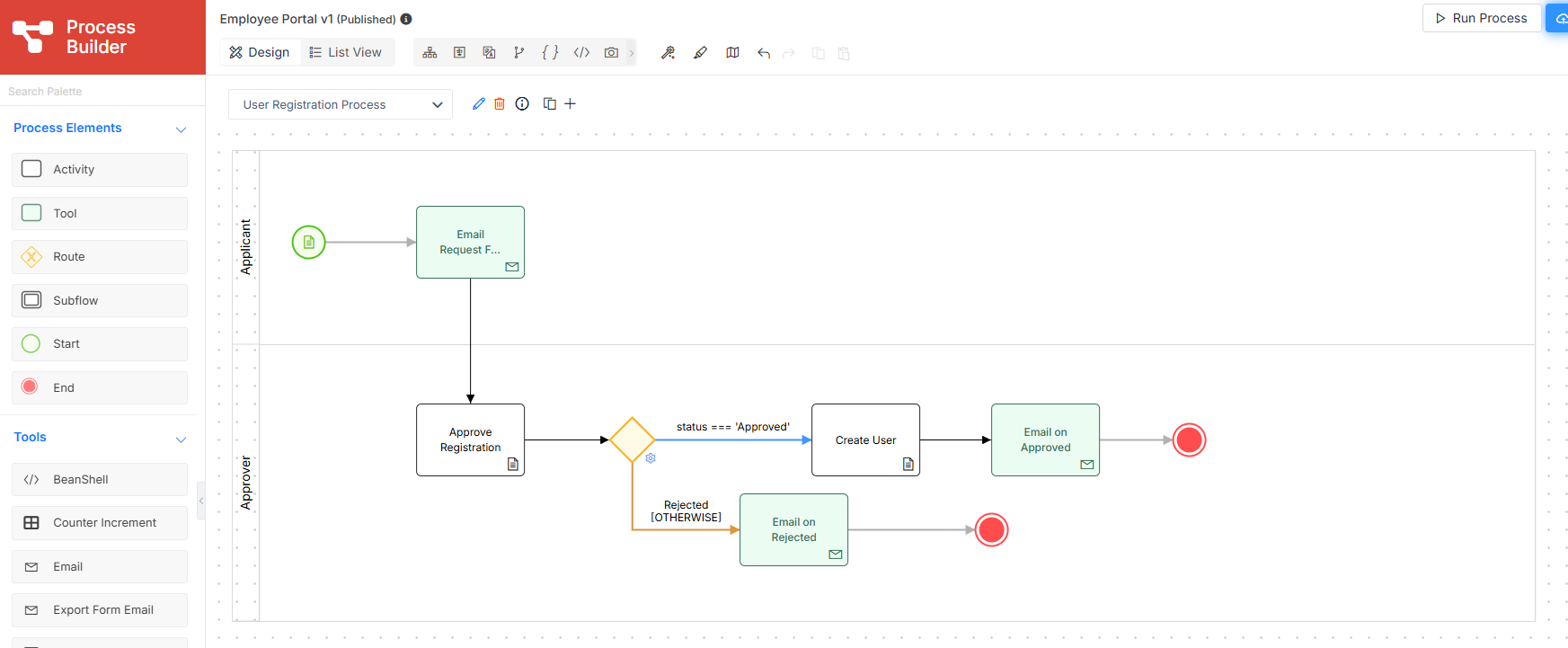
Task: Select the Route palette element
Action: [x=100, y=257]
